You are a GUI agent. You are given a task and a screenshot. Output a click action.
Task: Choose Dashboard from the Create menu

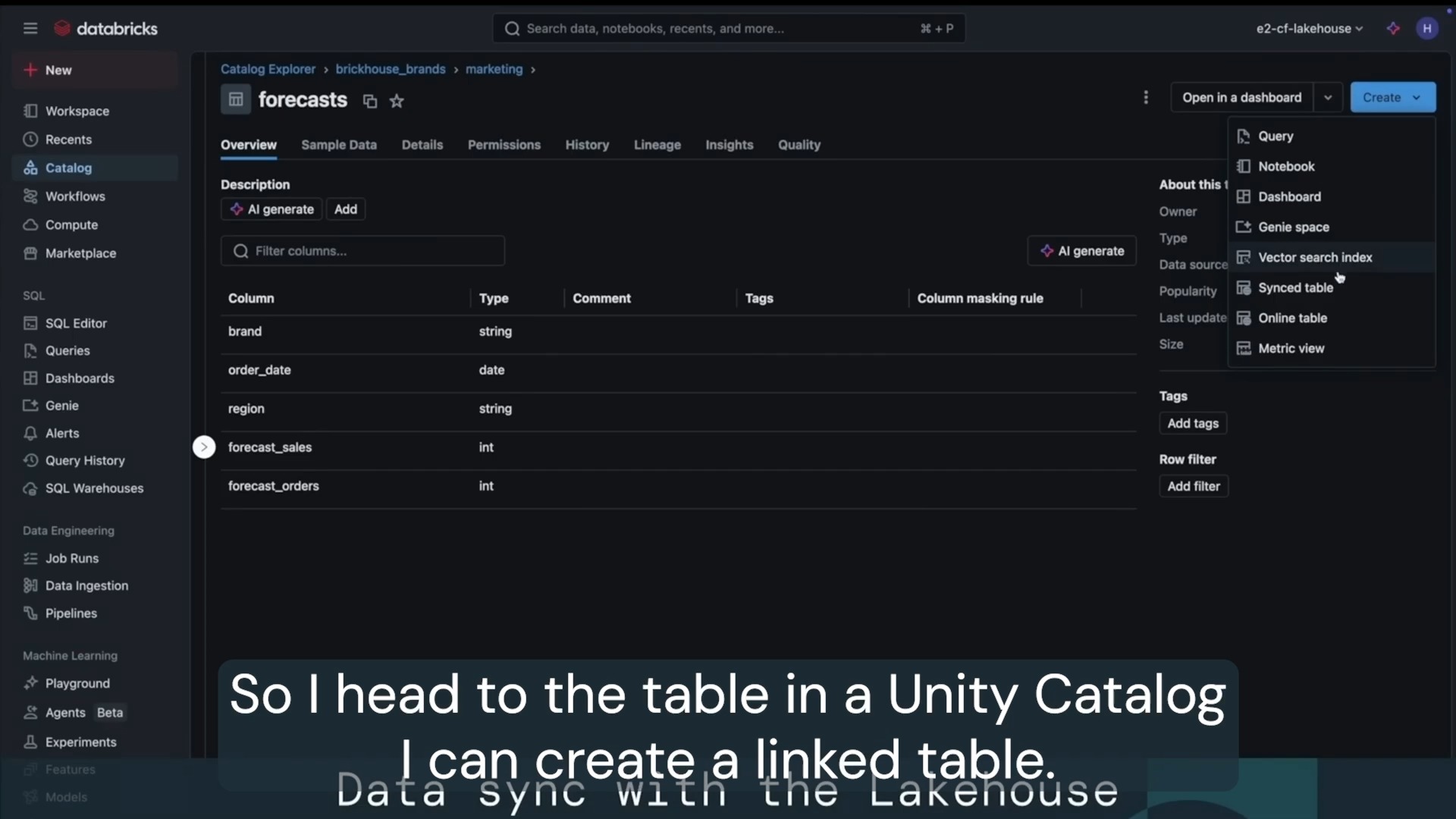tap(1332, 196)
